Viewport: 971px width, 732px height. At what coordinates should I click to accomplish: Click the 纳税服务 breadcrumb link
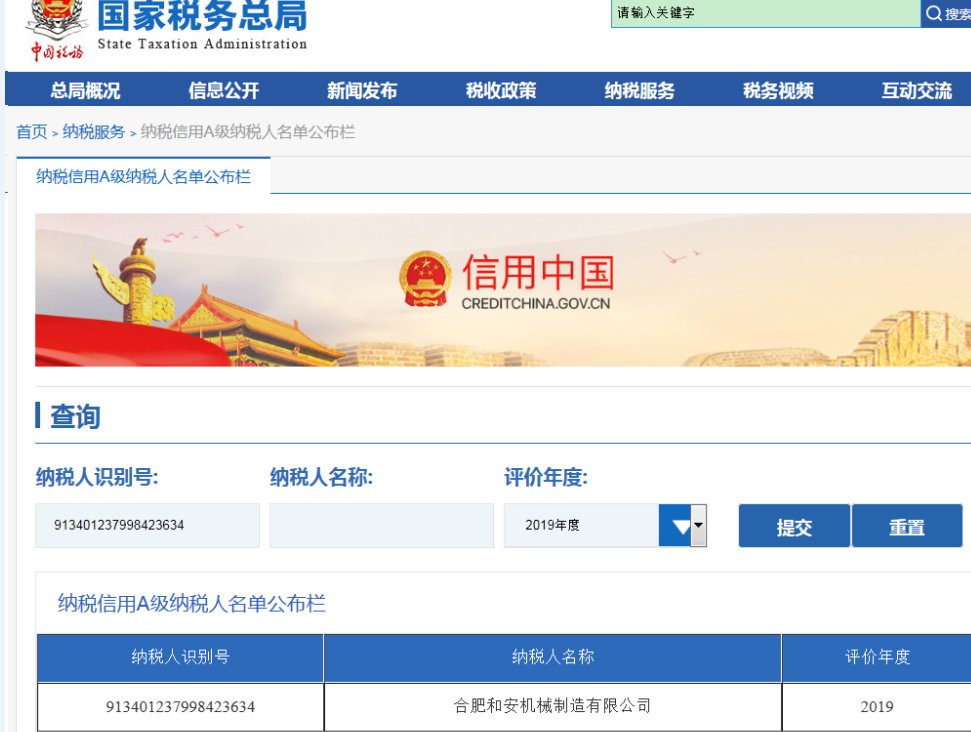point(94,132)
